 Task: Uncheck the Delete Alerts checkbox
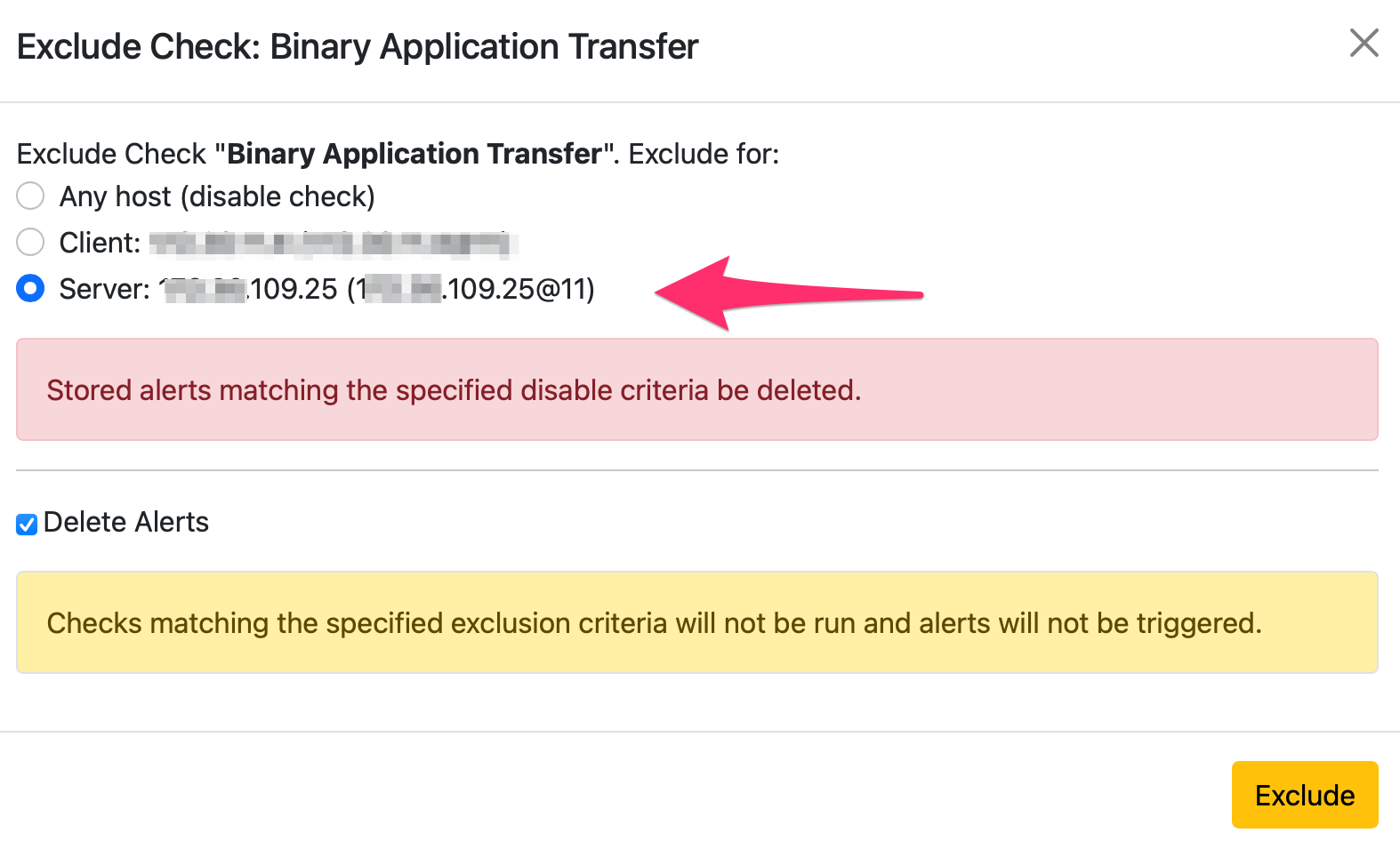coord(26,524)
